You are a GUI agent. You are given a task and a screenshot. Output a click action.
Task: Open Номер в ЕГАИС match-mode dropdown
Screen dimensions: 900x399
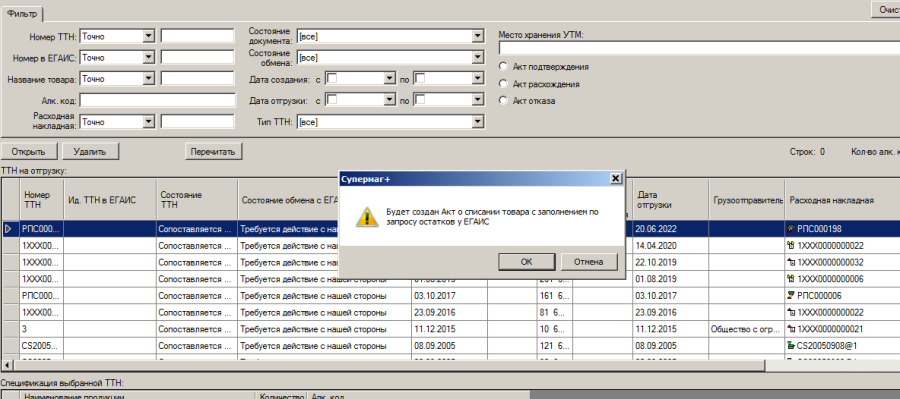(x=149, y=57)
